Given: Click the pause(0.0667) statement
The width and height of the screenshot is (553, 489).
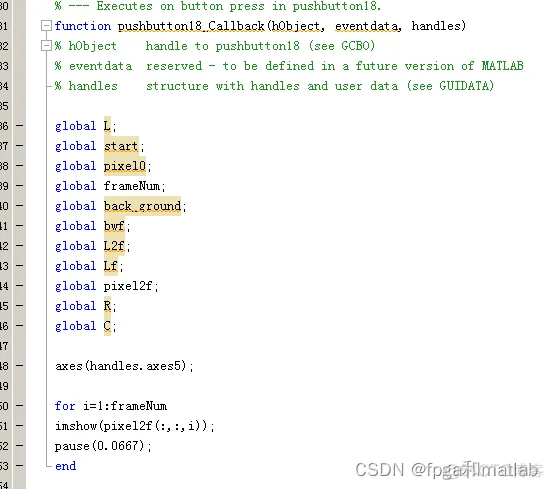Looking at the screenshot, I should pyautogui.click(x=103, y=446).
